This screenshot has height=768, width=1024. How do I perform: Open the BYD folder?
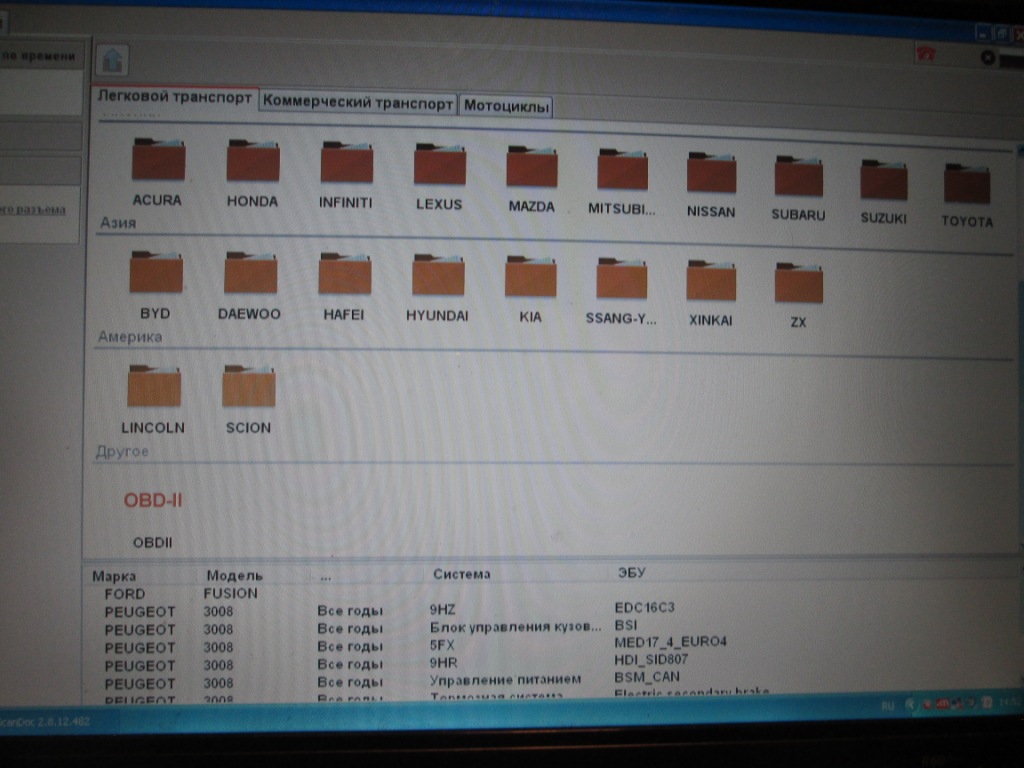tap(155, 285)
